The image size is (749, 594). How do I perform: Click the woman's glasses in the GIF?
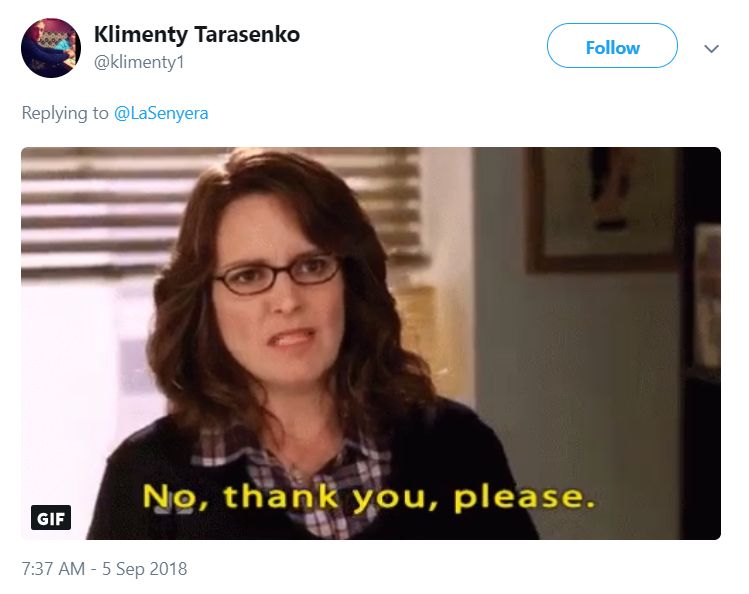click(x=277, y=275)
